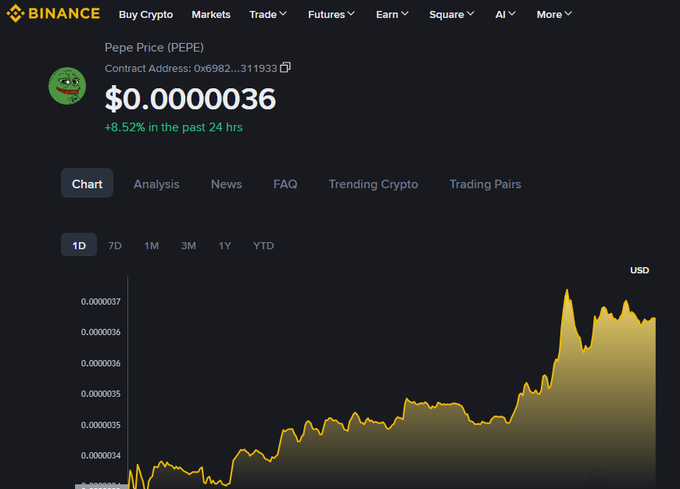Select the YTD chart range
Image resolution: width=680 pixels, height=489 pixels.
(x=263, y=245)
